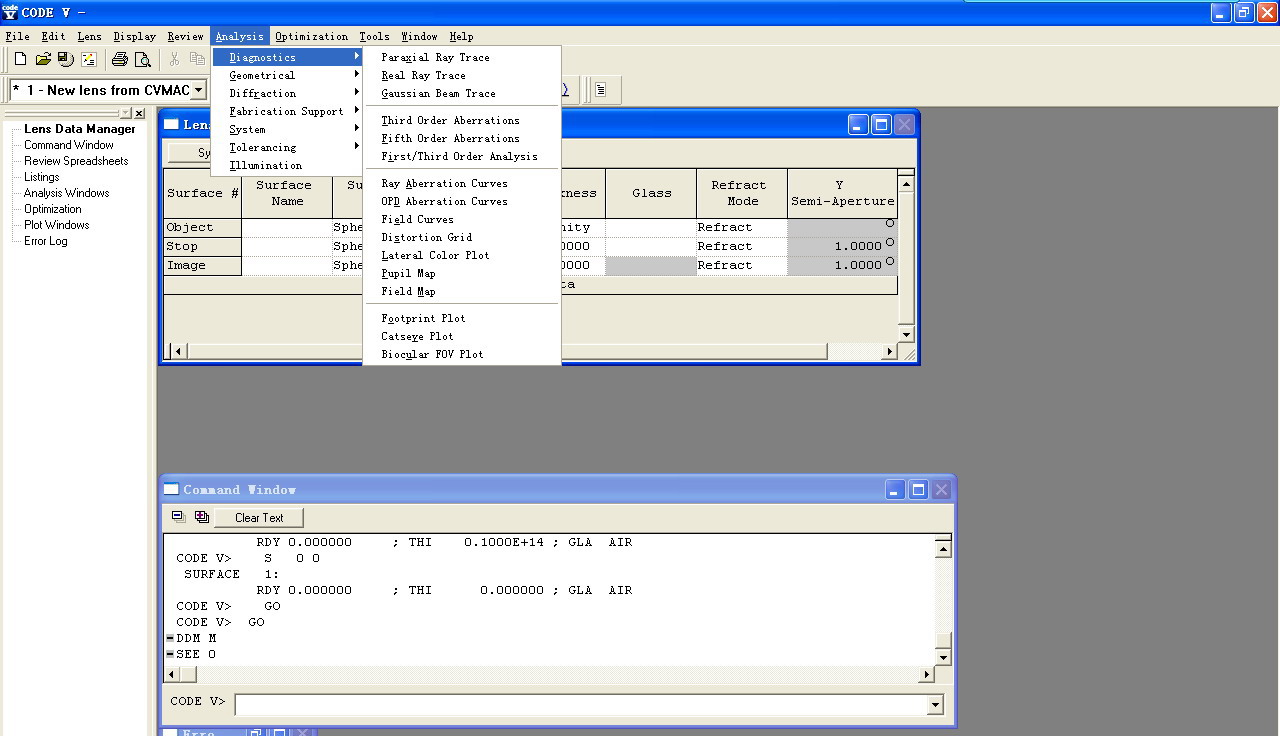The height and width of the screenshot is (736, 1280).
Task: Click the Stop surface row header
Action: tap(203, 246)
